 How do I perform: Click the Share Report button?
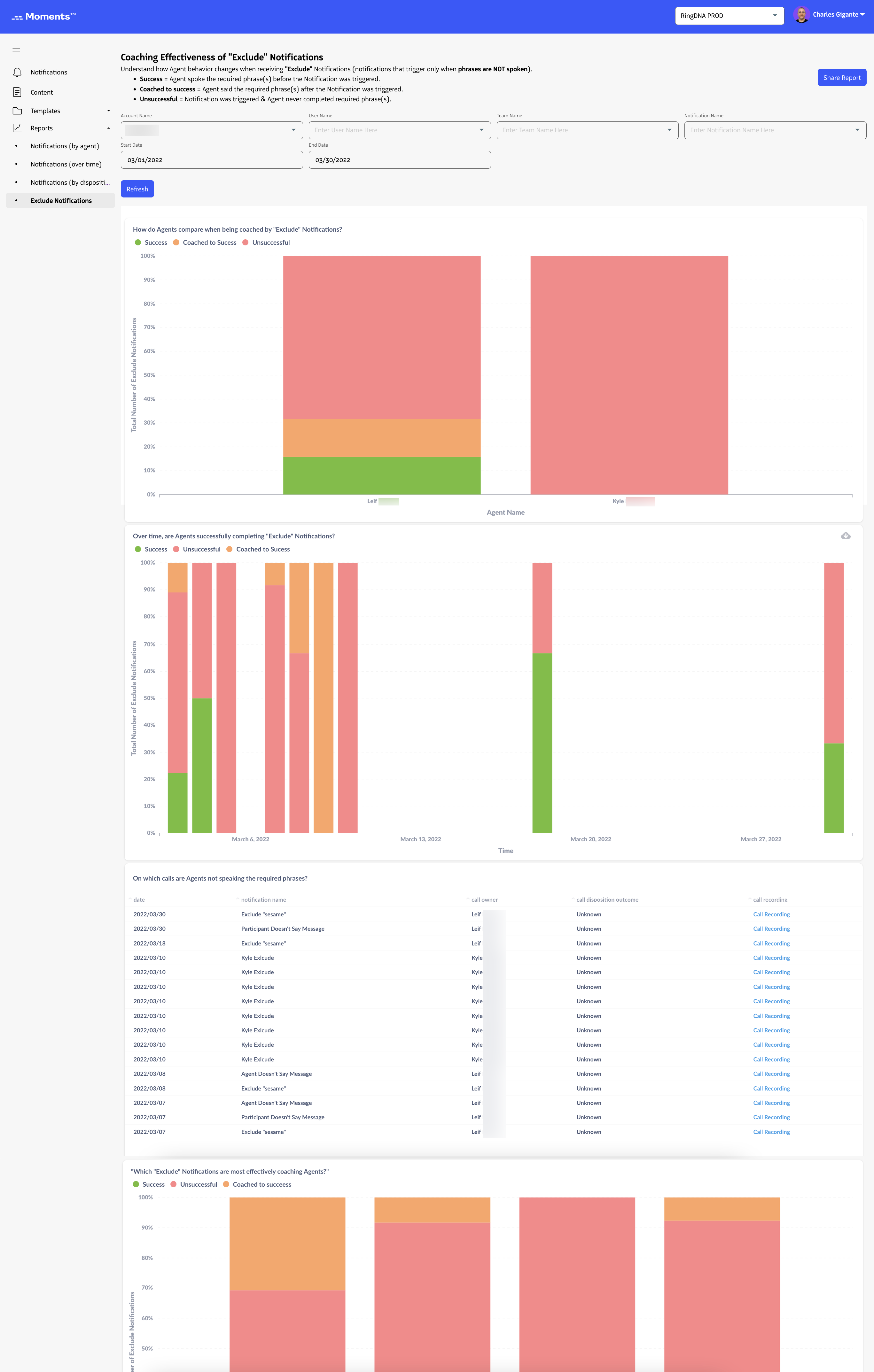(x=841, y=78)
